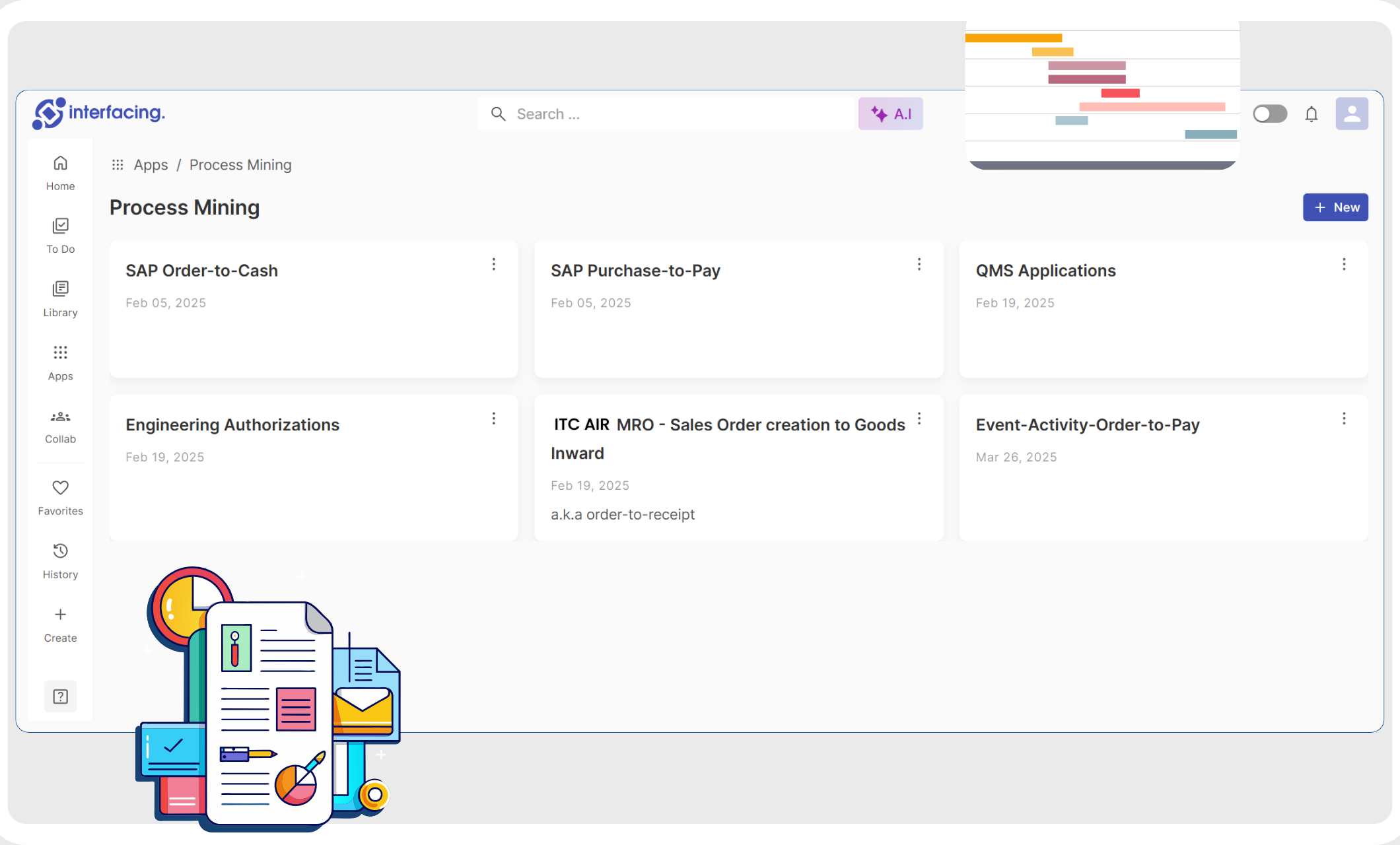This screenshot has height=845, width=1400.
Task: Open options menu for Engineering Authorizations
Action: click(x=493, y=419)
